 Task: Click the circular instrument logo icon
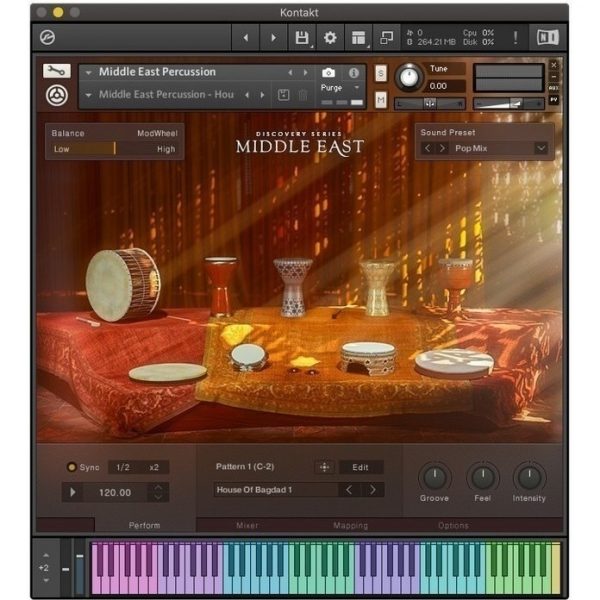[x=57, y=95]
